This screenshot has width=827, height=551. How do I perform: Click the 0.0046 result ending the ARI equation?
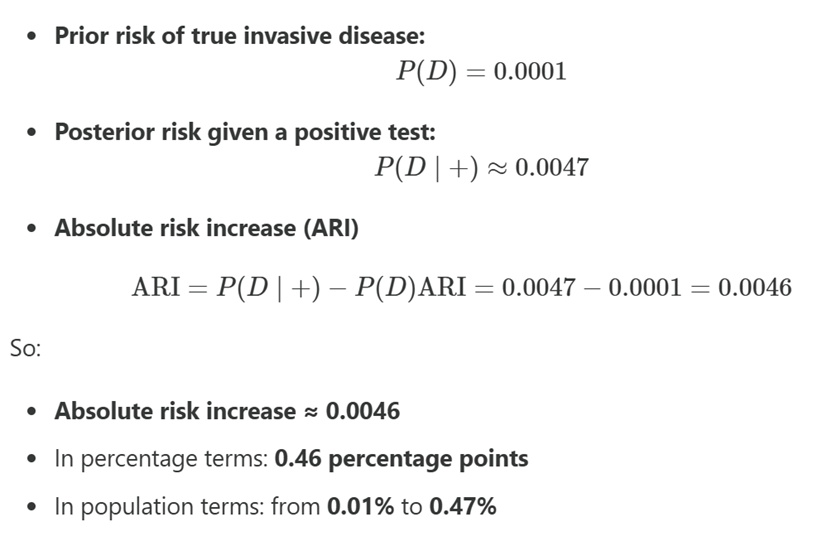[x=755, y=287]
